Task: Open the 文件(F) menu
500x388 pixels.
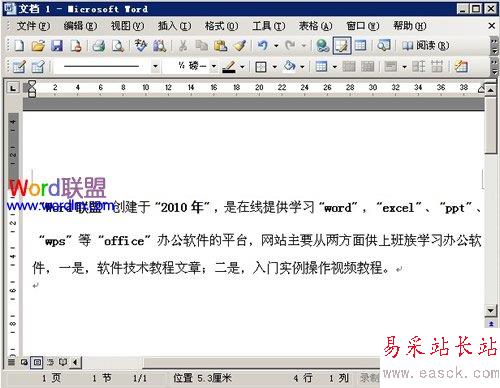Action: [33, 26]
